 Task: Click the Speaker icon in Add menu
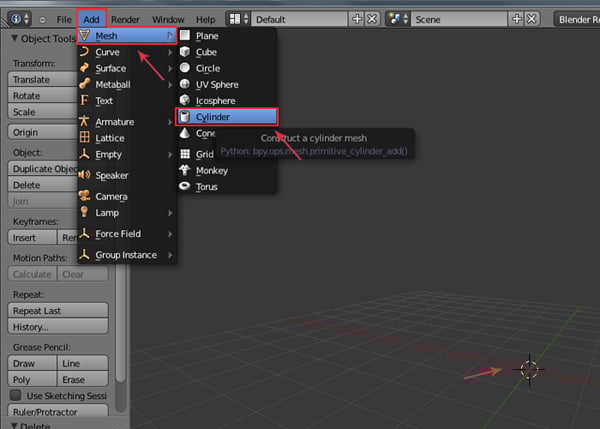(x=84, y=175)
